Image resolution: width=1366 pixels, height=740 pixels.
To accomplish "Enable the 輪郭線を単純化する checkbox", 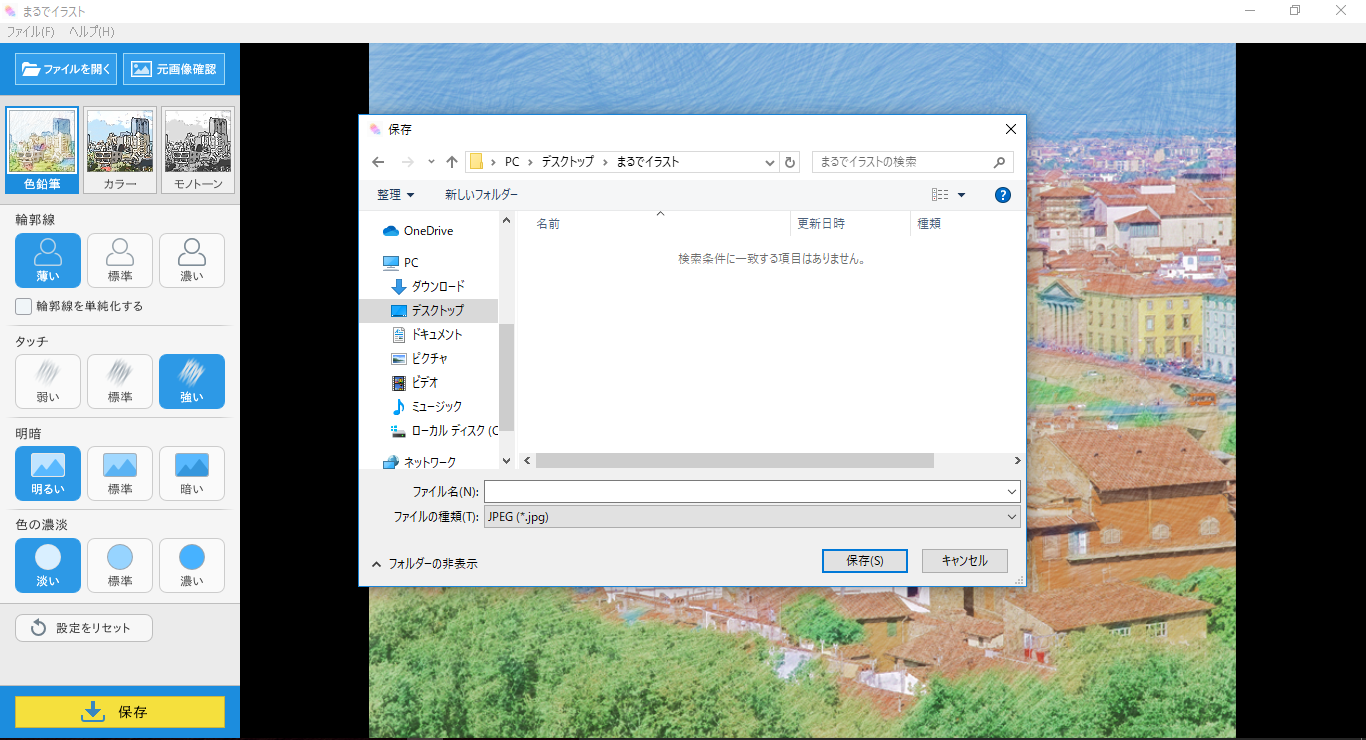I will tap(22, 307).
